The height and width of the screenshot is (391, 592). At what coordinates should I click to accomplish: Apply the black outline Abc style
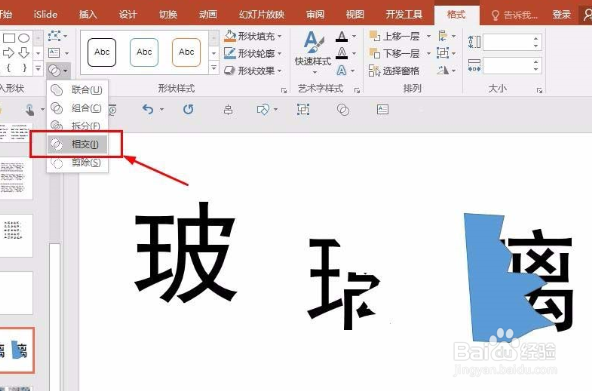102,52
